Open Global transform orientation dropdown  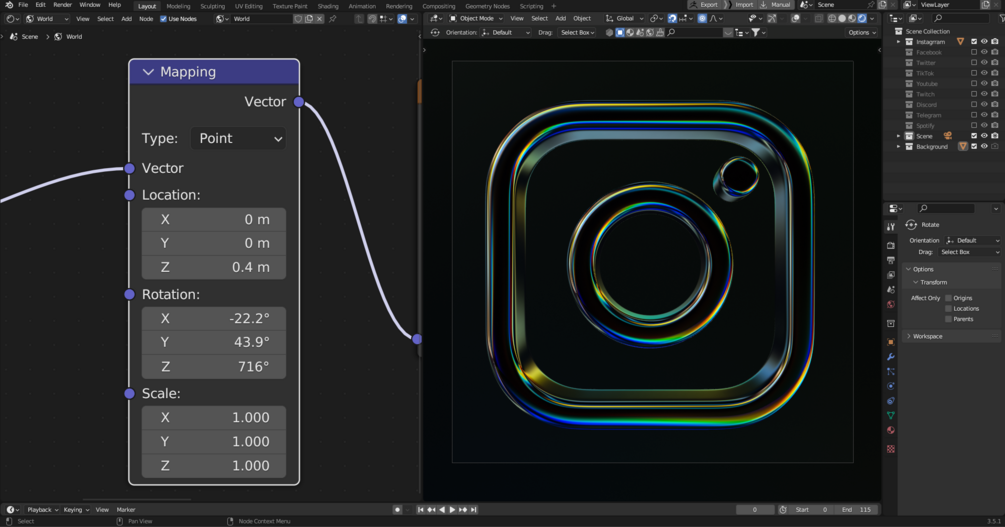[624, 19]
